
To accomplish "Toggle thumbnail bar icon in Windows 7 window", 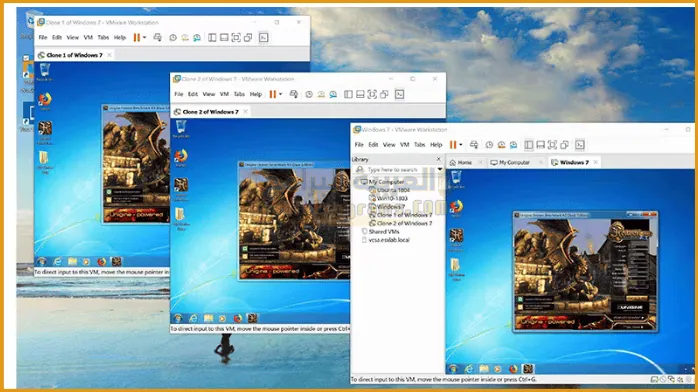I will click(x=540, y=145).
